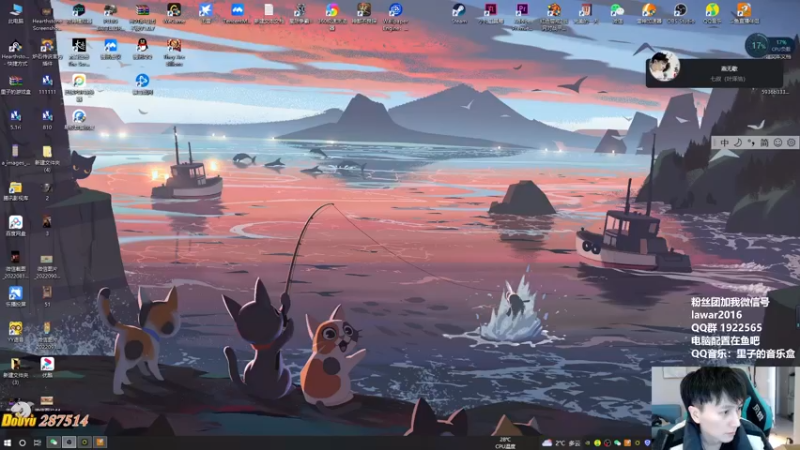Open the black calligraphy game icon

pos(79,52)
